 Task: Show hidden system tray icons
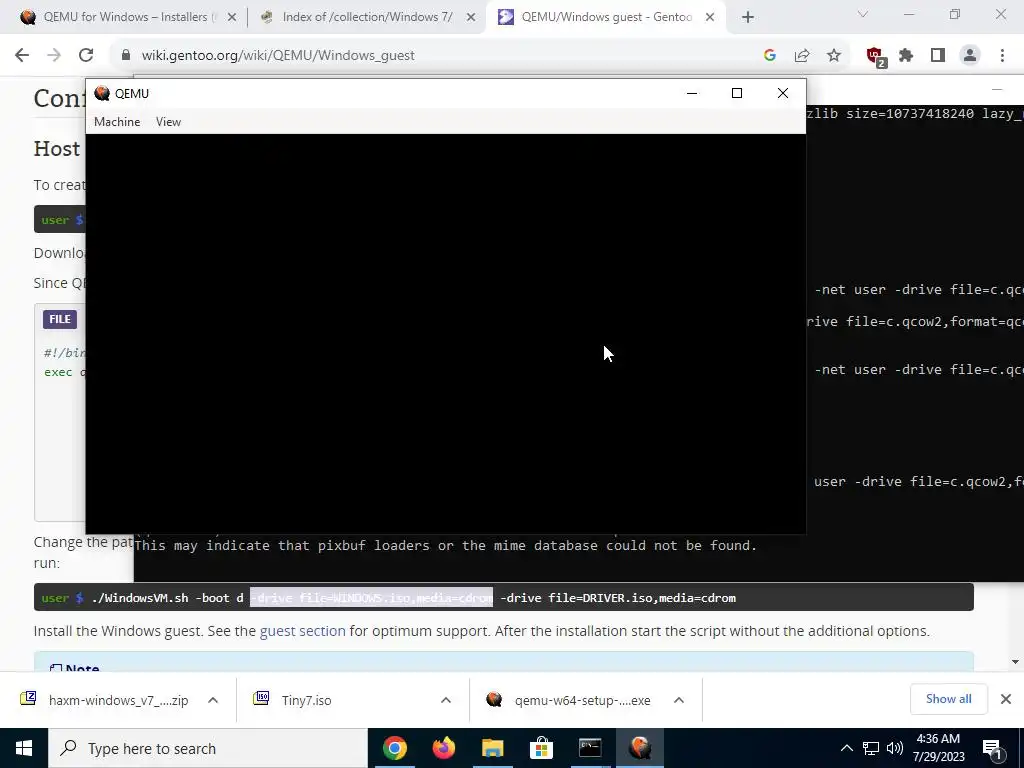846,748
